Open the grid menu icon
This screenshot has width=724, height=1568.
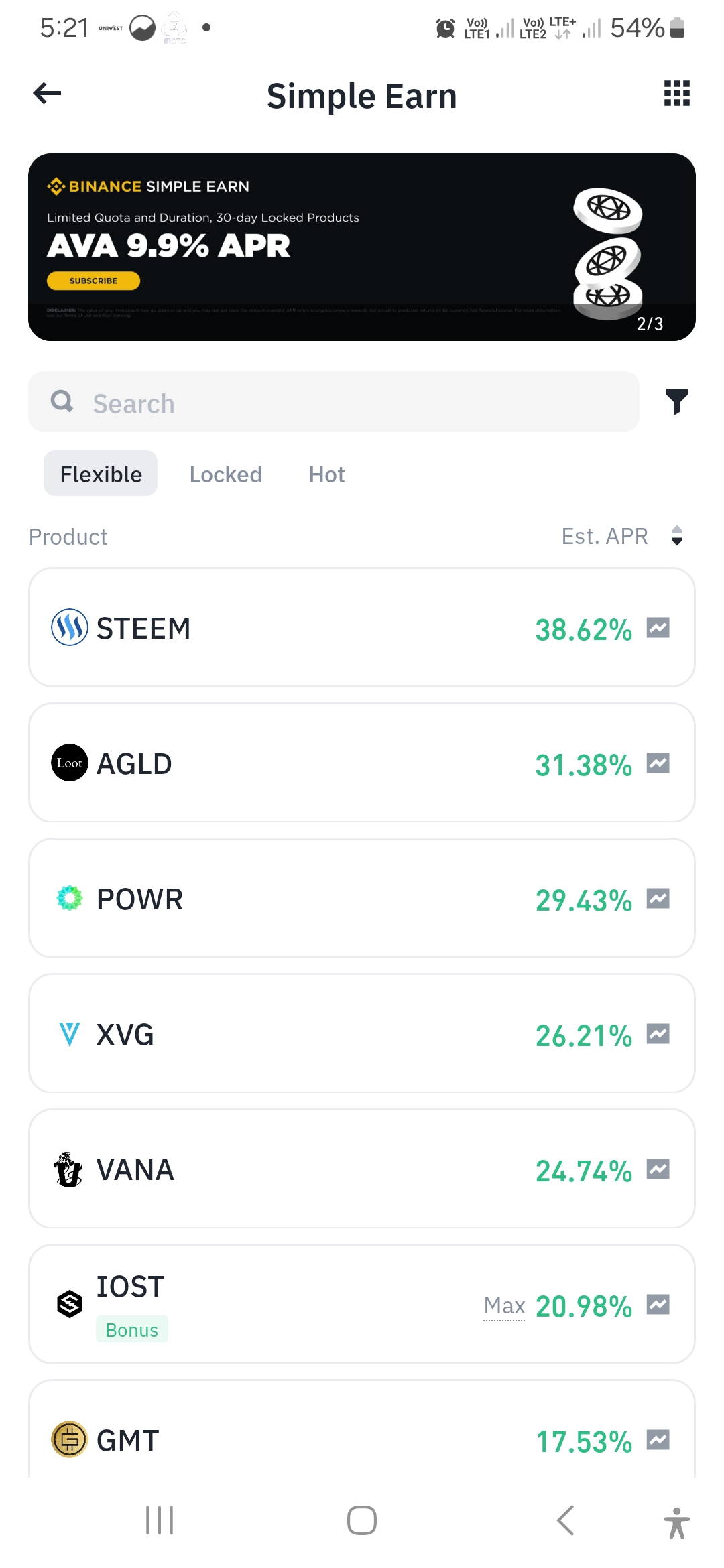[676, 94]
